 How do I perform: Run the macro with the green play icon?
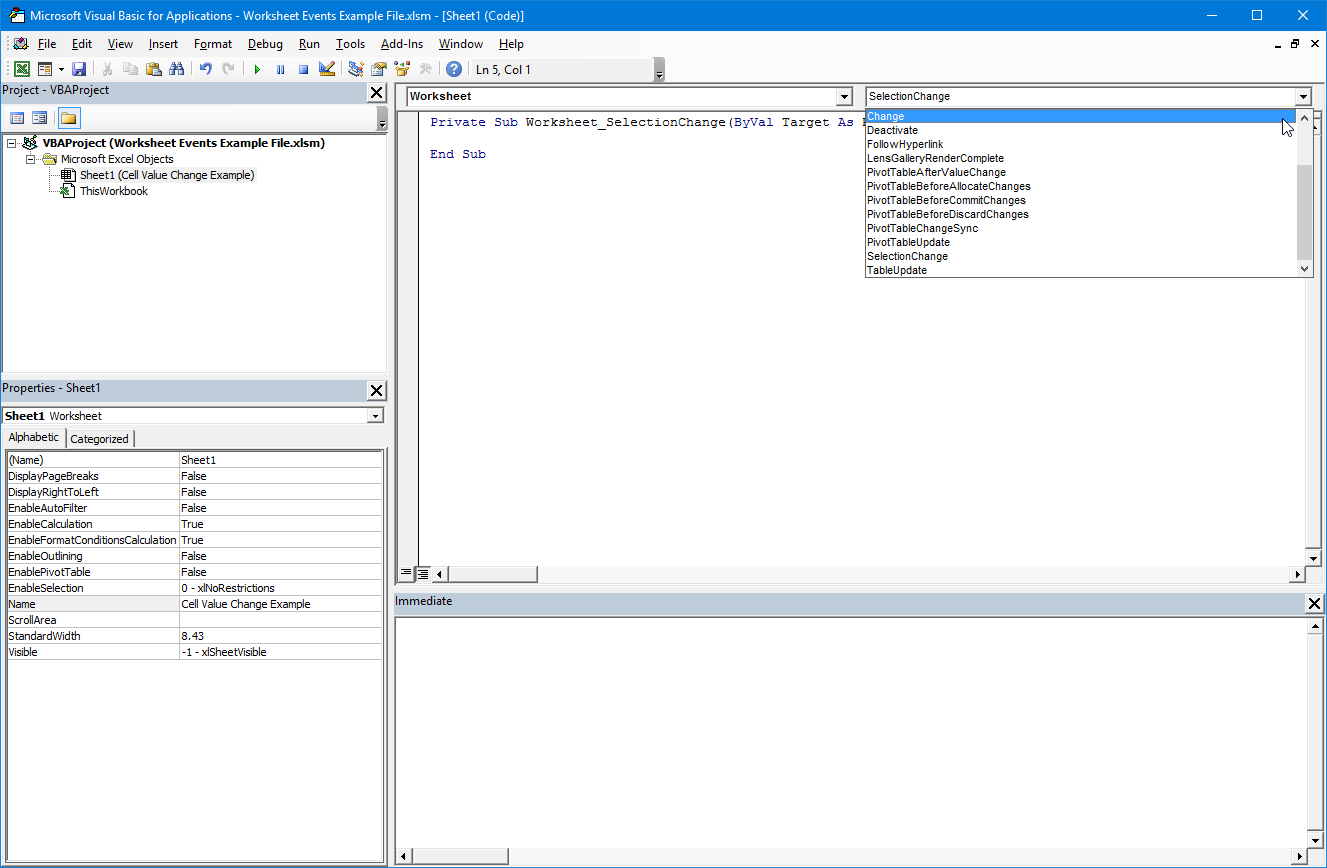[257, 69]
